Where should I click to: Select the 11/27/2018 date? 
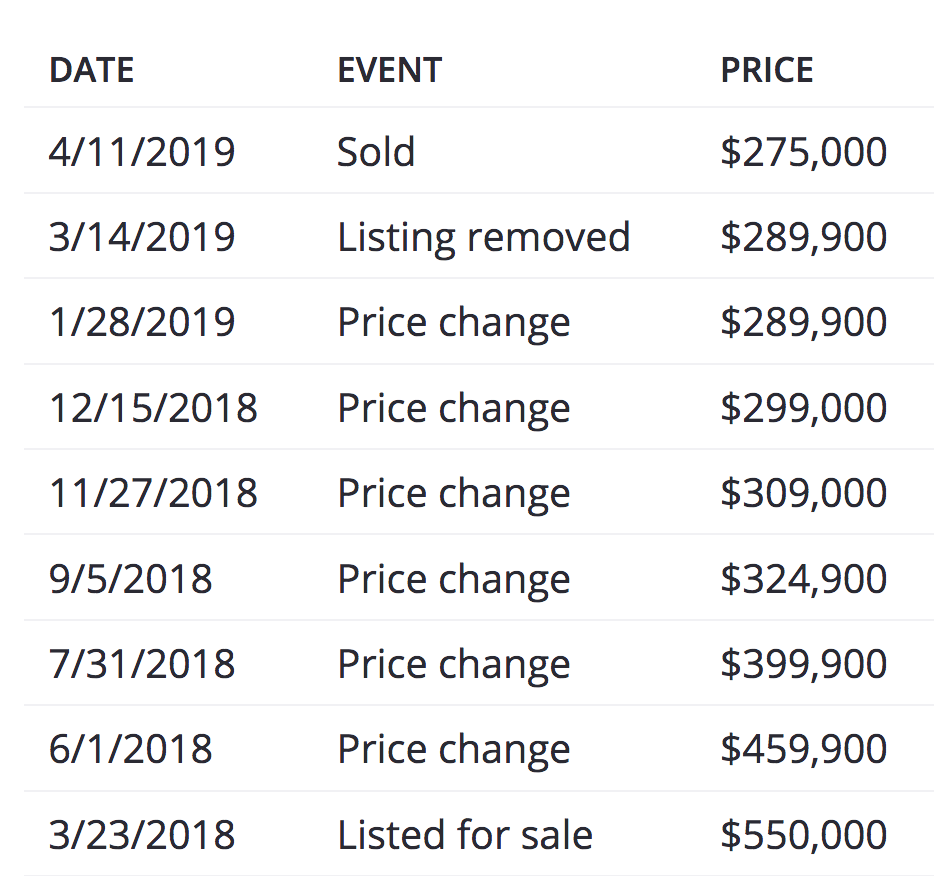153,493
